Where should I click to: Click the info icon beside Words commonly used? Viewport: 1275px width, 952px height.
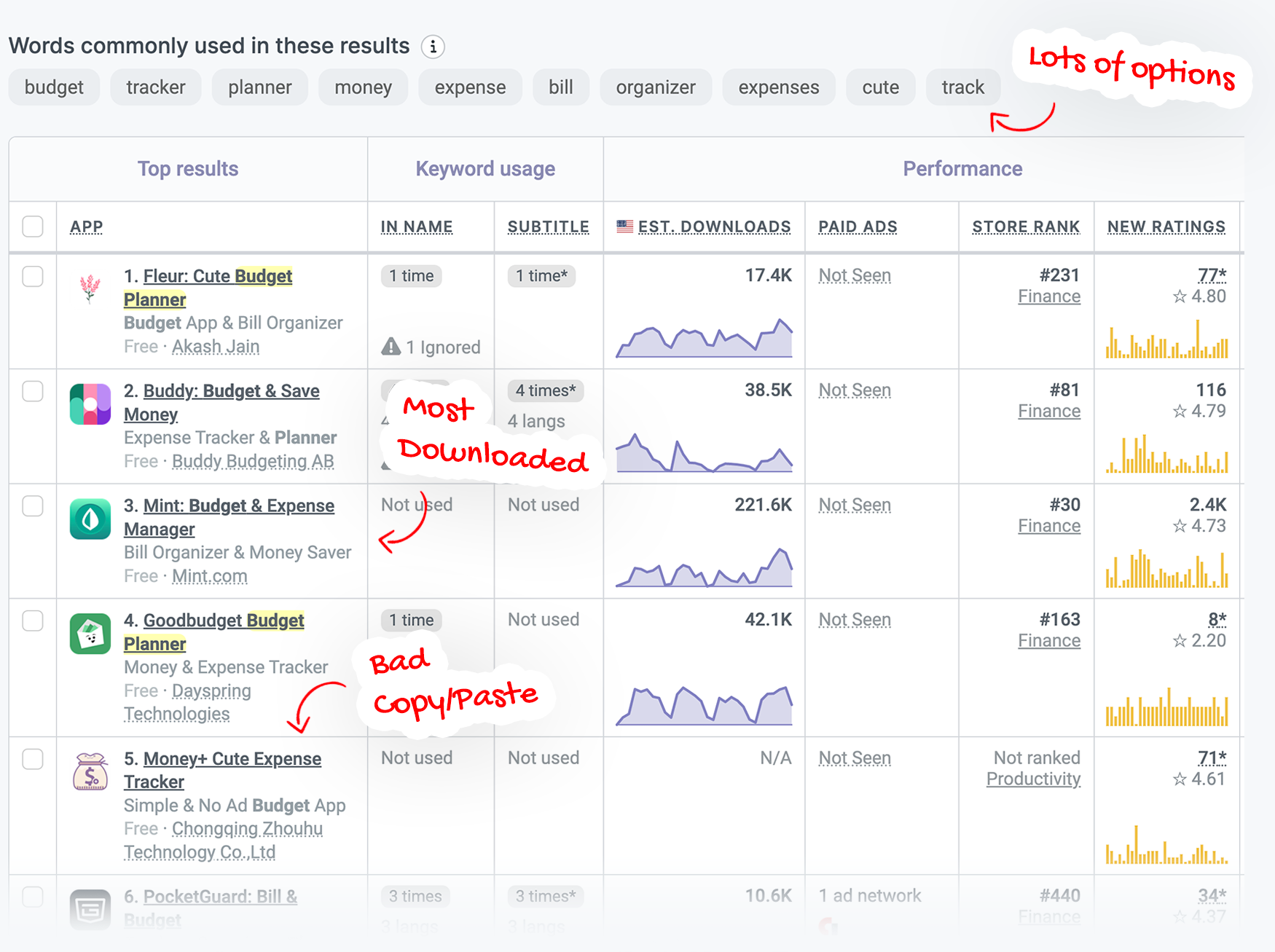pyautogui.click(x=433, y=47)
